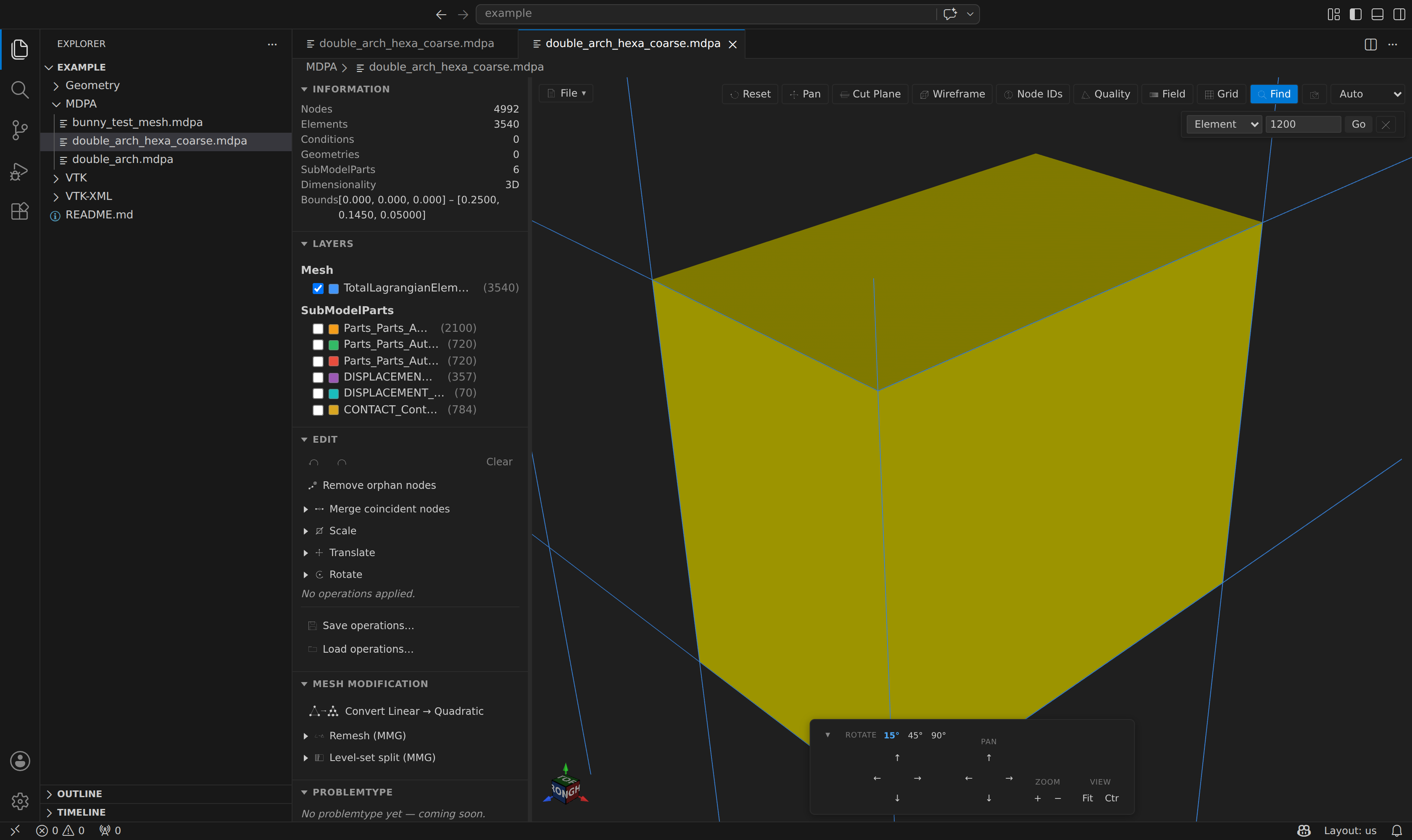Open Customize Layout icon
Screen dimensions: 1412x840
click(x=1334, y=14)
